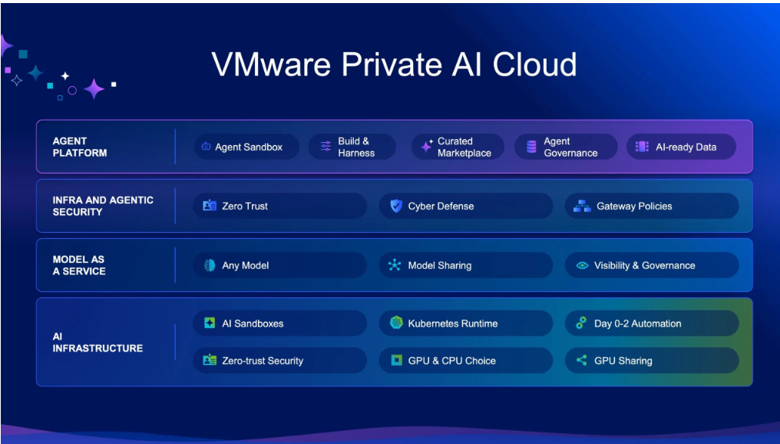Click the VMware Private AI Cloud title
Viewport: 780px width, 444px height.
click(x=394, y=65)
